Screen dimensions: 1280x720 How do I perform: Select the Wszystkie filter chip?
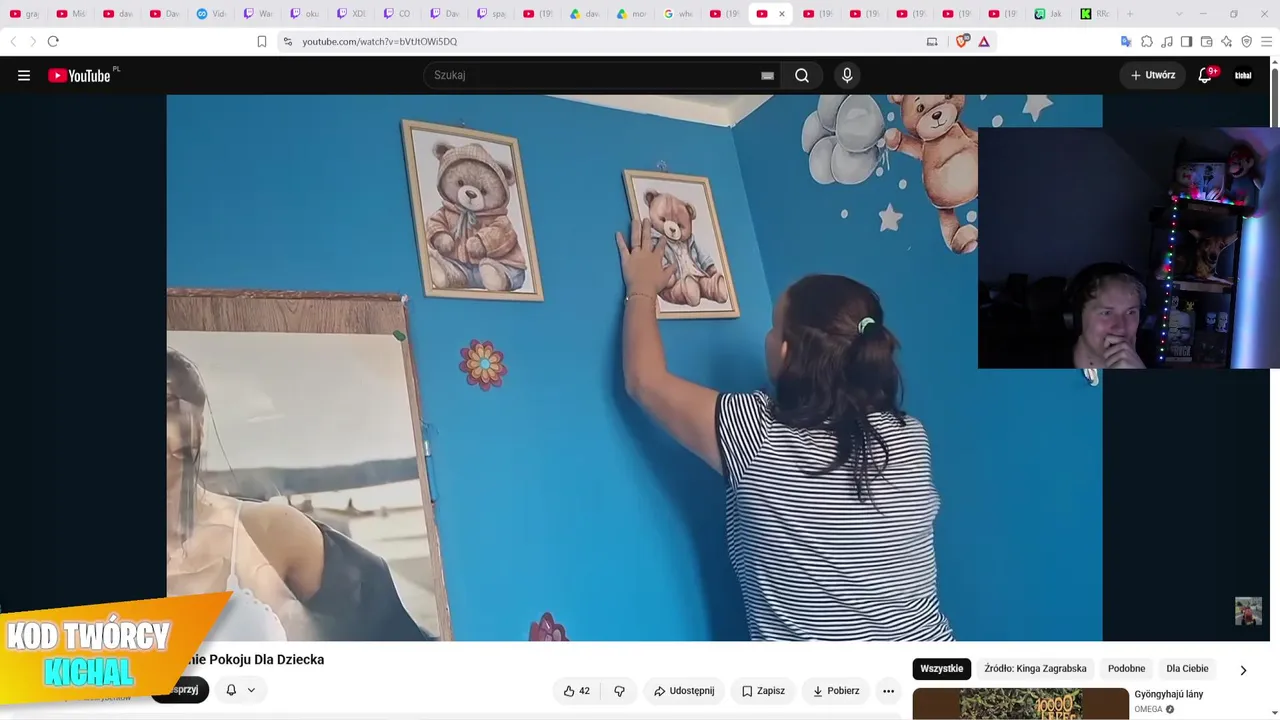[941, 669]
